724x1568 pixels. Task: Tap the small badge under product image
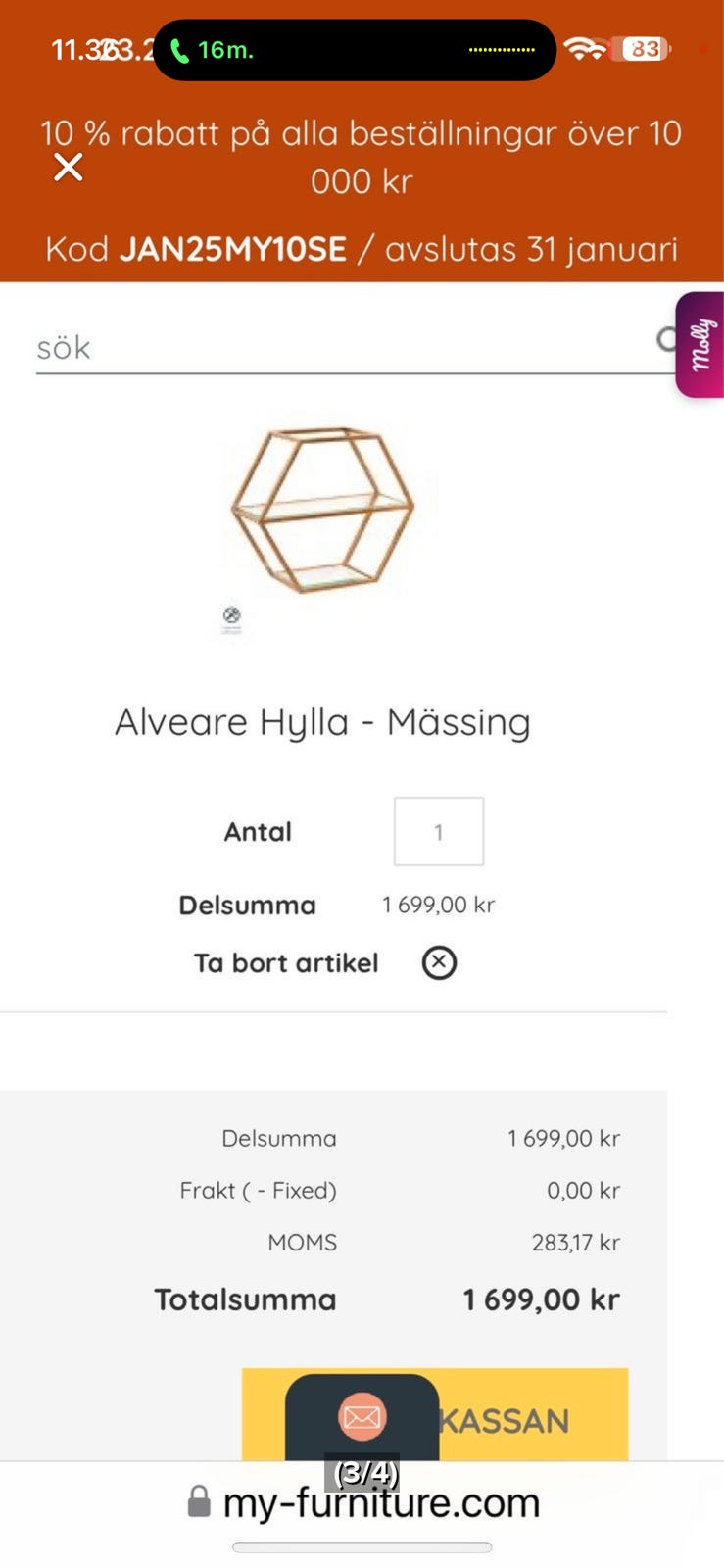tap(232, 616)
